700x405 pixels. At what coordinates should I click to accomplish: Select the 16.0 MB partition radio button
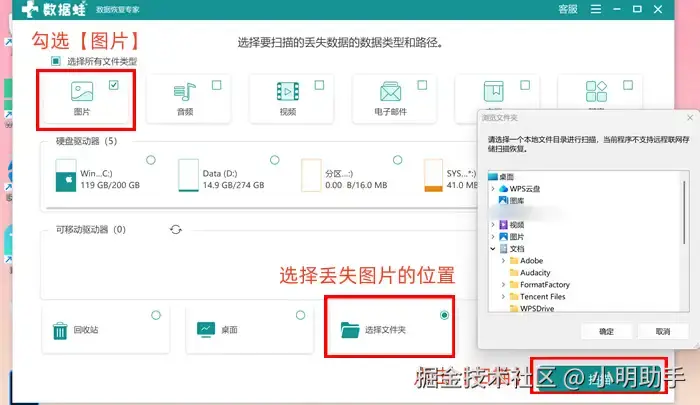pos(397,160)
